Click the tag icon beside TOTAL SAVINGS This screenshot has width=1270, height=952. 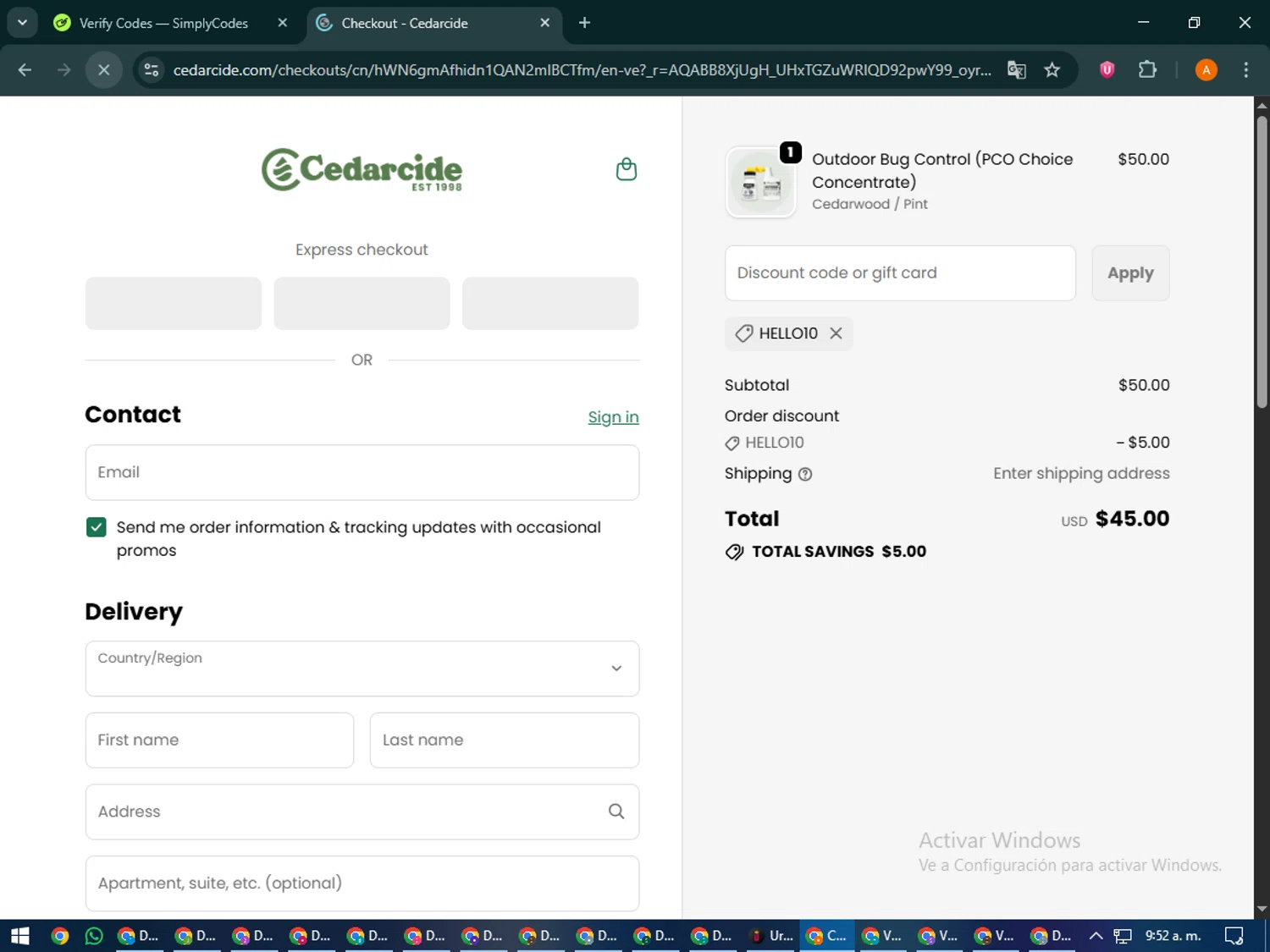click(734, 553)
